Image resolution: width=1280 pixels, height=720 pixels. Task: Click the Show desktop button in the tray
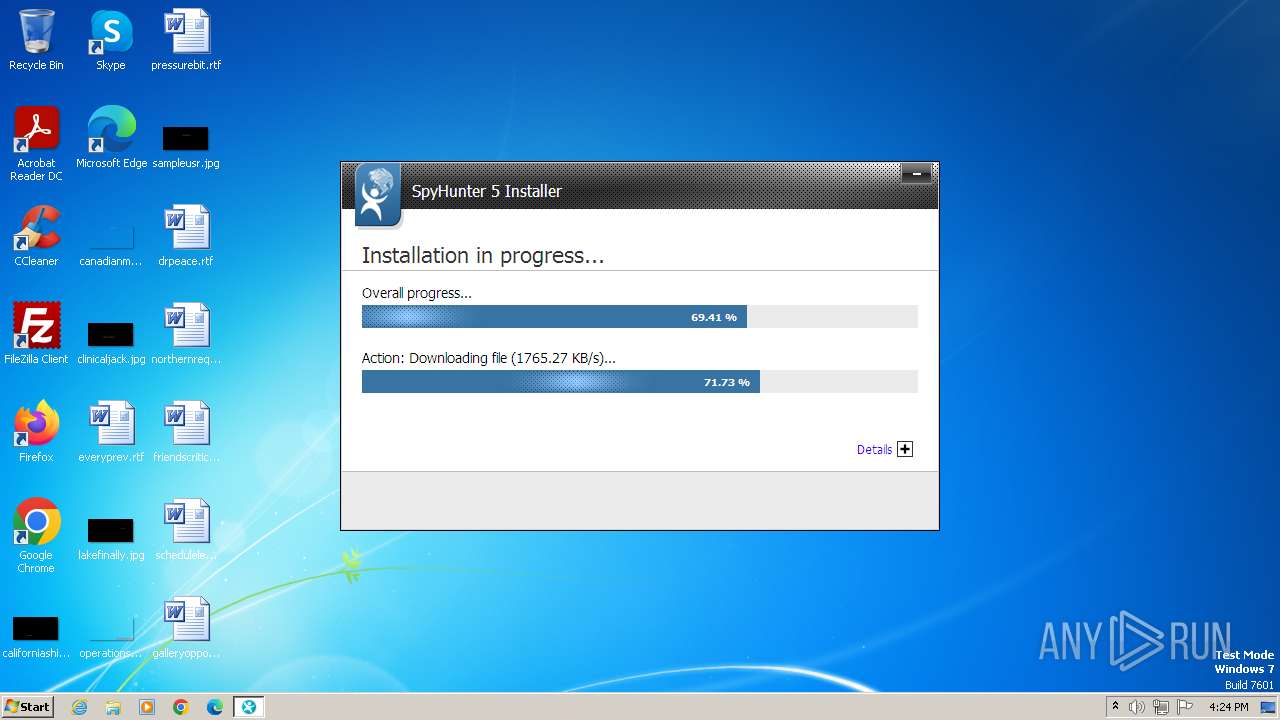(1267, 707)
